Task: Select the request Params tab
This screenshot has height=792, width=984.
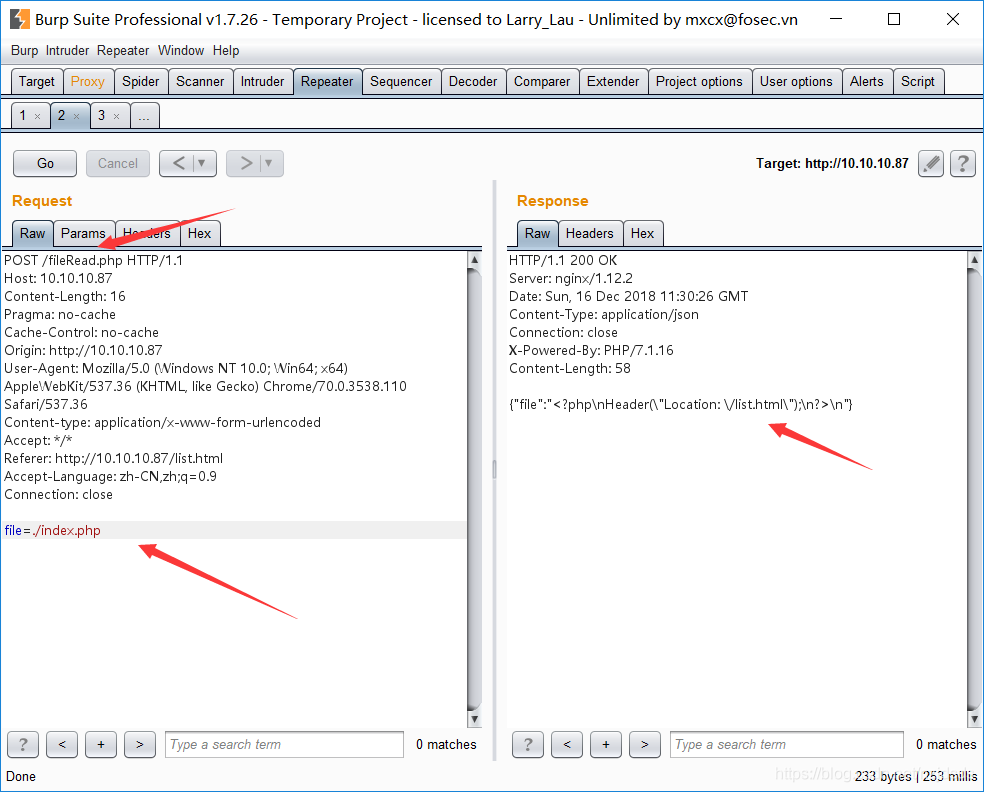Action: (x=83, y=233)
